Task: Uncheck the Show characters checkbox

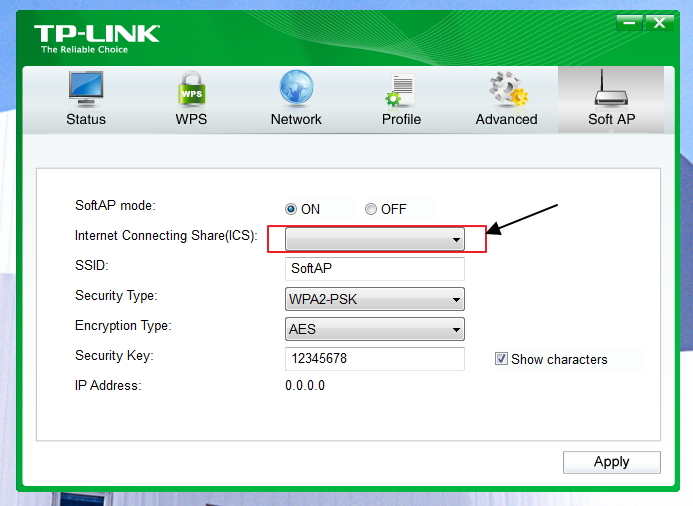Action: (x=501, y=359)
